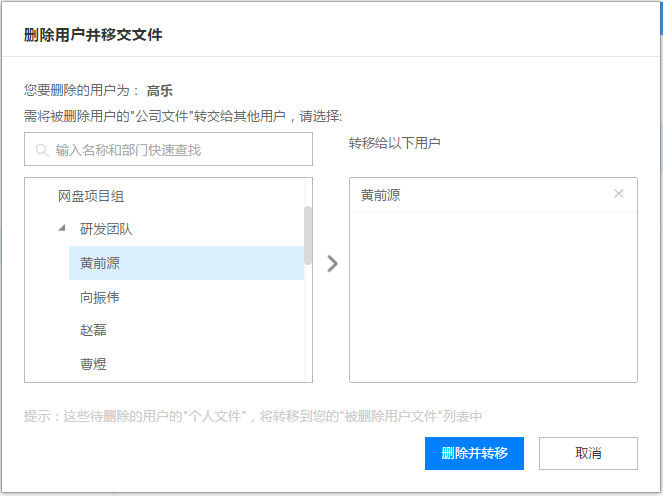Click the 删除并转移 button
663x496 pixels.
coord(474,453)
